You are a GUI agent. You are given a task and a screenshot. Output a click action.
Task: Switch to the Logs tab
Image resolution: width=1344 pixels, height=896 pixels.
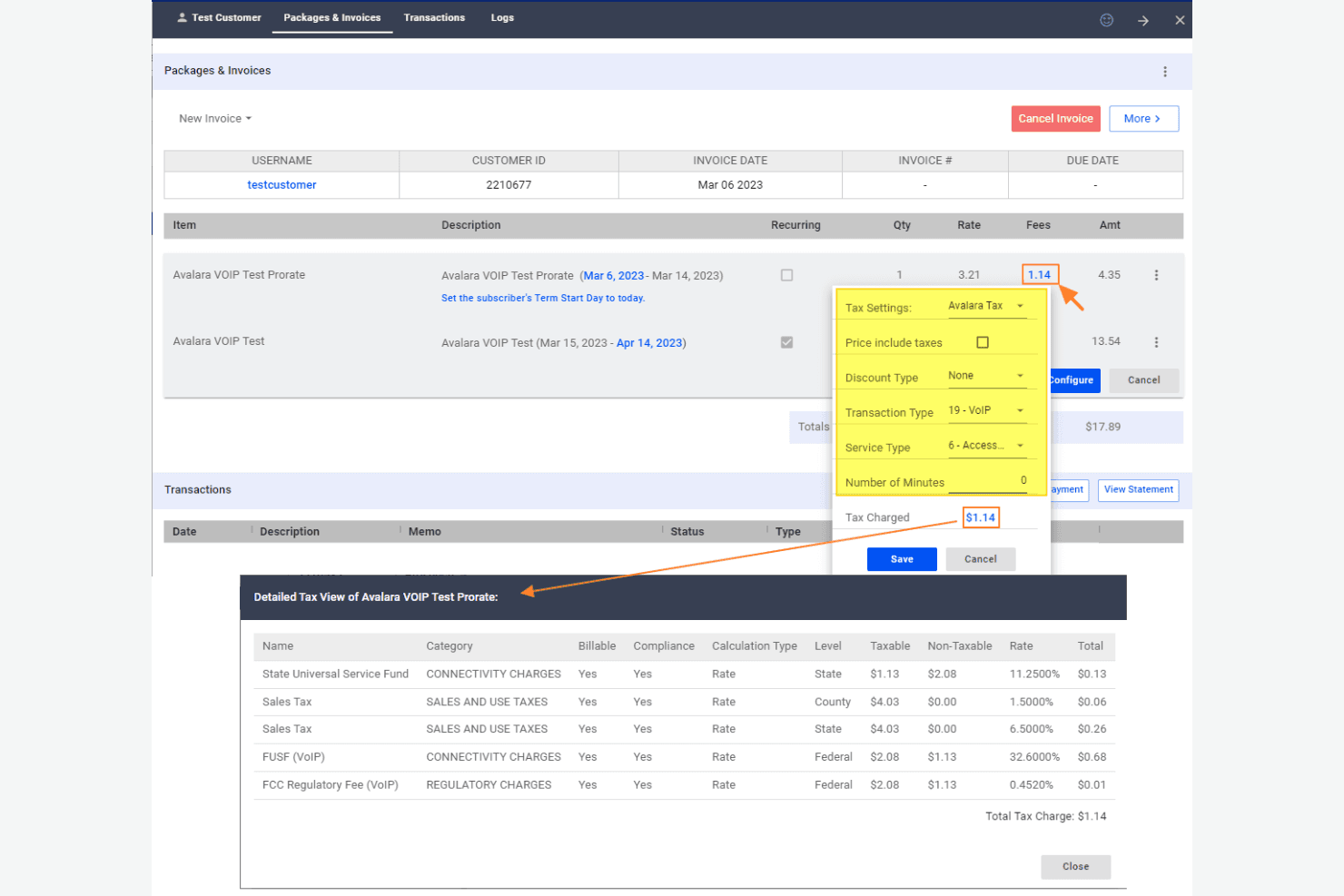[x=502, y=17]
